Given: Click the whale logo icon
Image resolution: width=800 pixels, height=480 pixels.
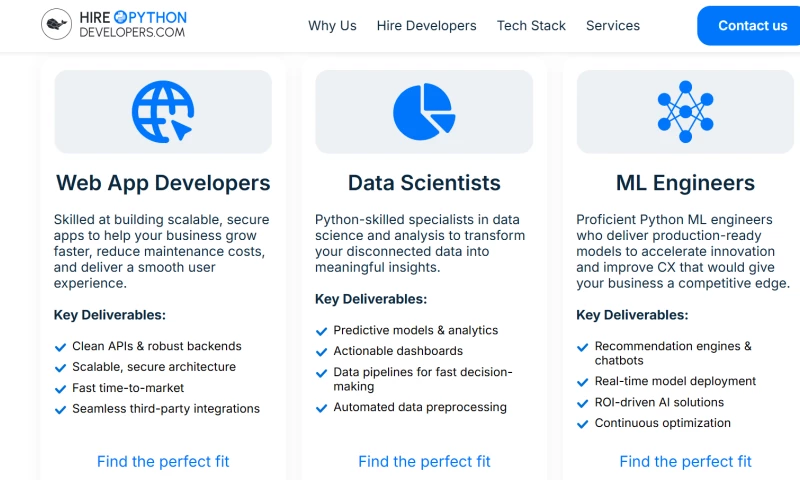Looking at the screenshot, I should point(56,25).
